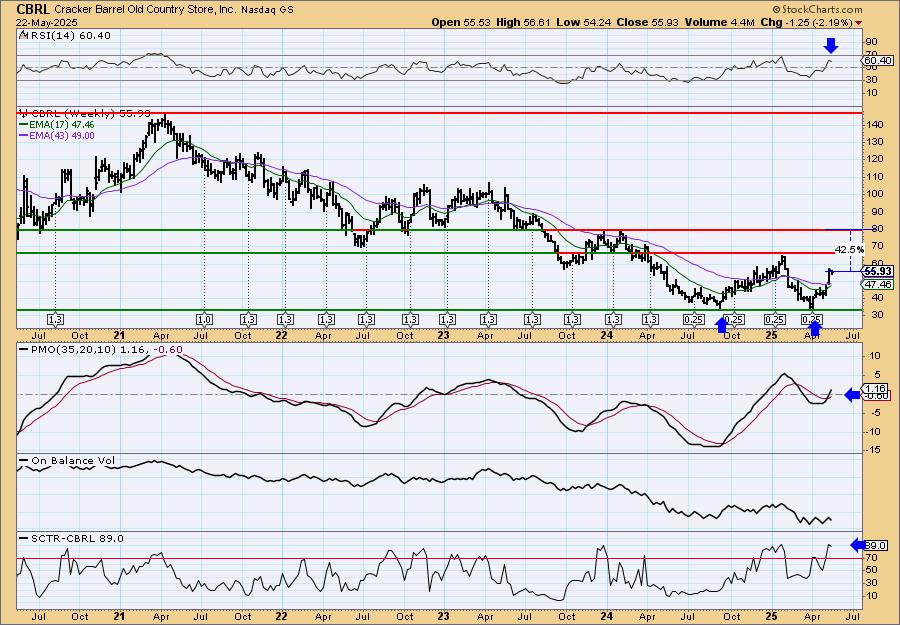Click the bold 55.93 price tag on right axis
900x625 pixels.
[878, 271]
